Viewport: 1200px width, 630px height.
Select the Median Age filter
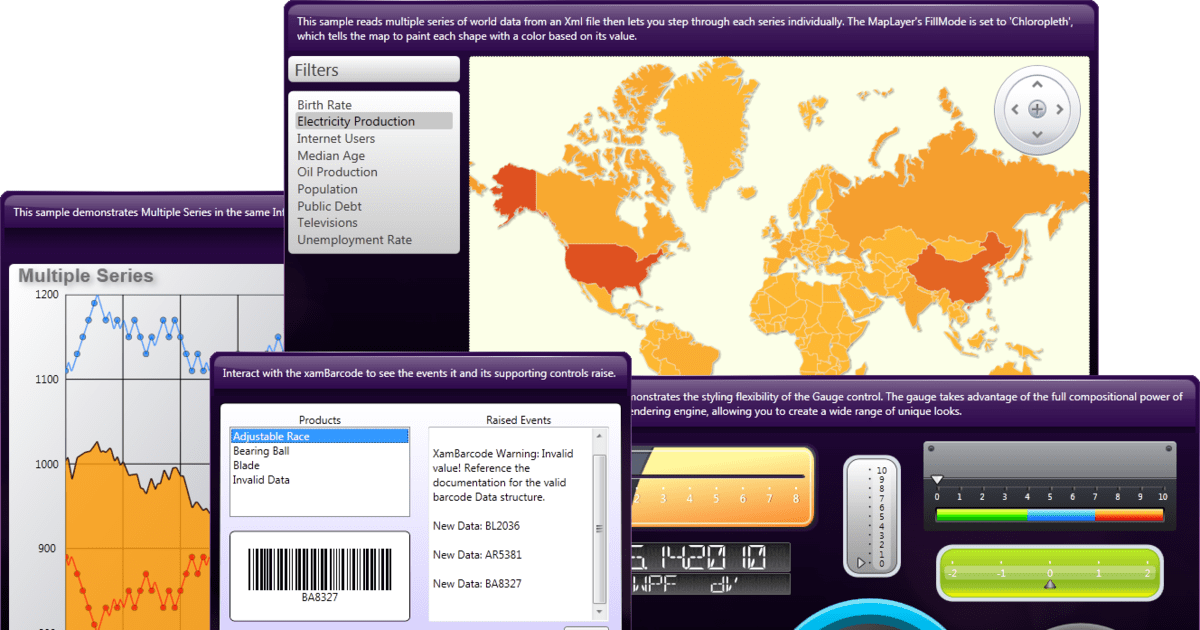click(x=330, y=155)
